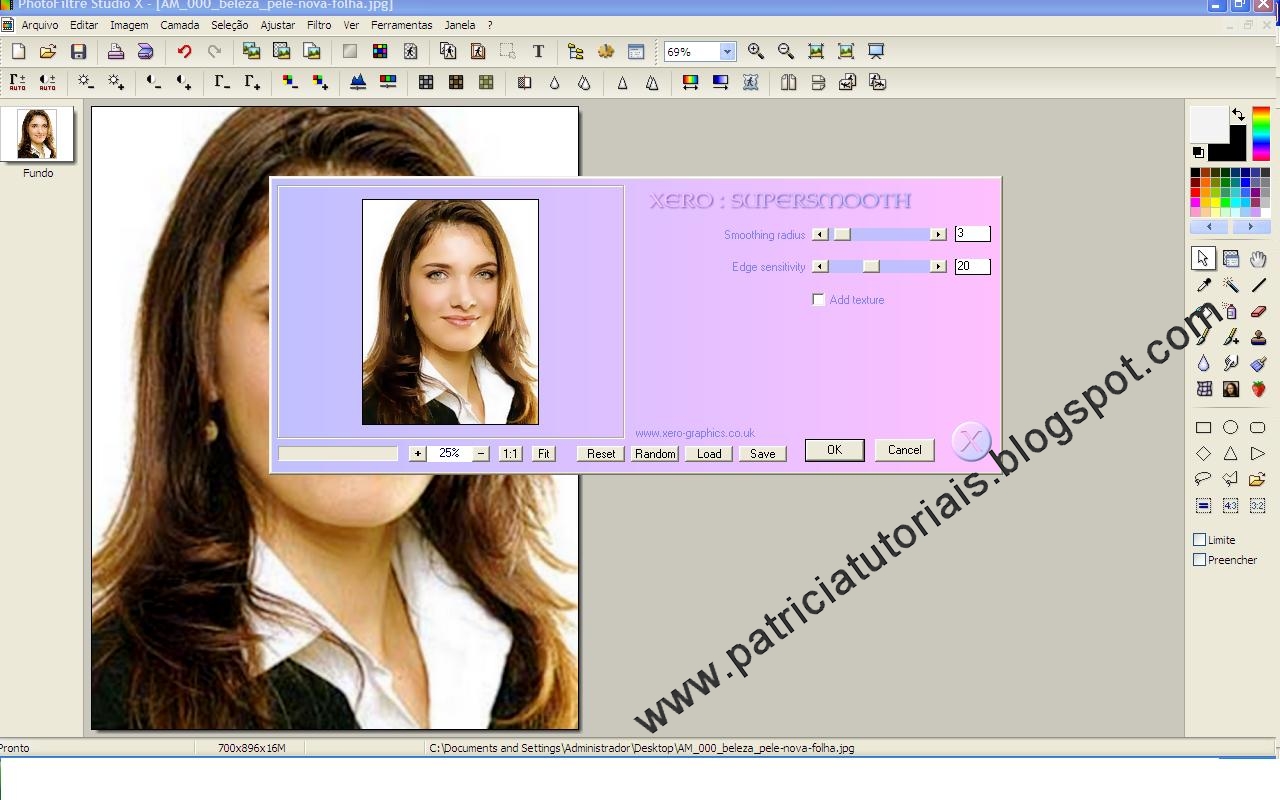The image size is (1280, 800).
Task: Open the Arquivo menu
Action: pyautogui.click(x=40, y=25)
